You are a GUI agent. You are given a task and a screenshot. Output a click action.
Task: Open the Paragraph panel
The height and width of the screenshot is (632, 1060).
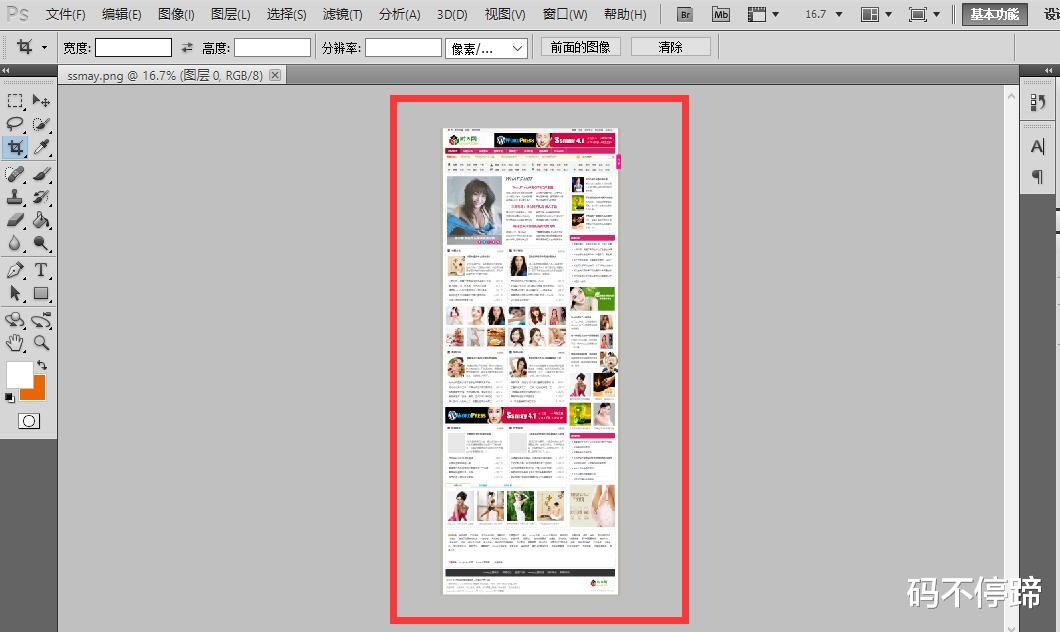pyautogui.click(x=1038, y=177)
